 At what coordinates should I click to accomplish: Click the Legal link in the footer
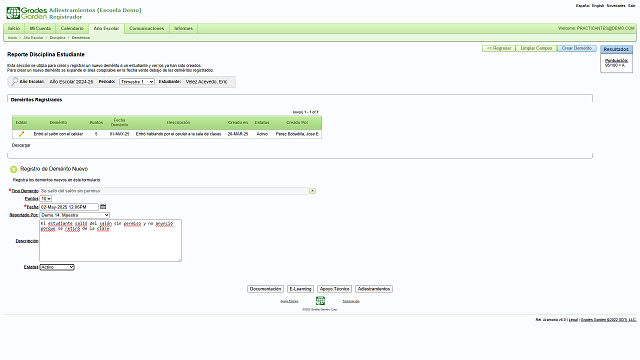(573, 320)
